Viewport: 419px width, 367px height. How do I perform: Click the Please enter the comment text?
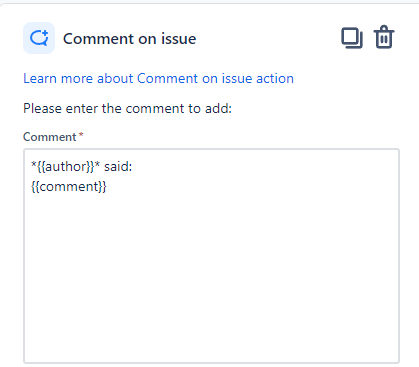(x=127, y=109)
